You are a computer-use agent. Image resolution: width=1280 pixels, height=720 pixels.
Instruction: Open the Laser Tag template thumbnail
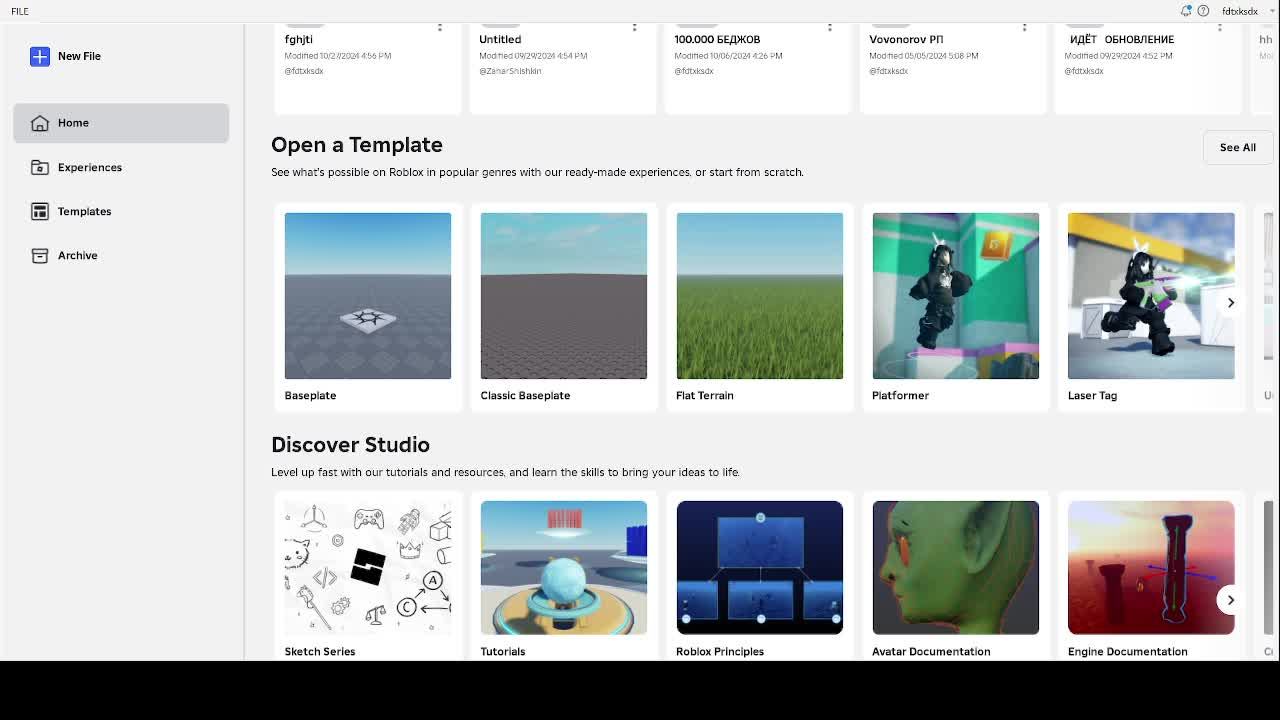[1151, 296]
